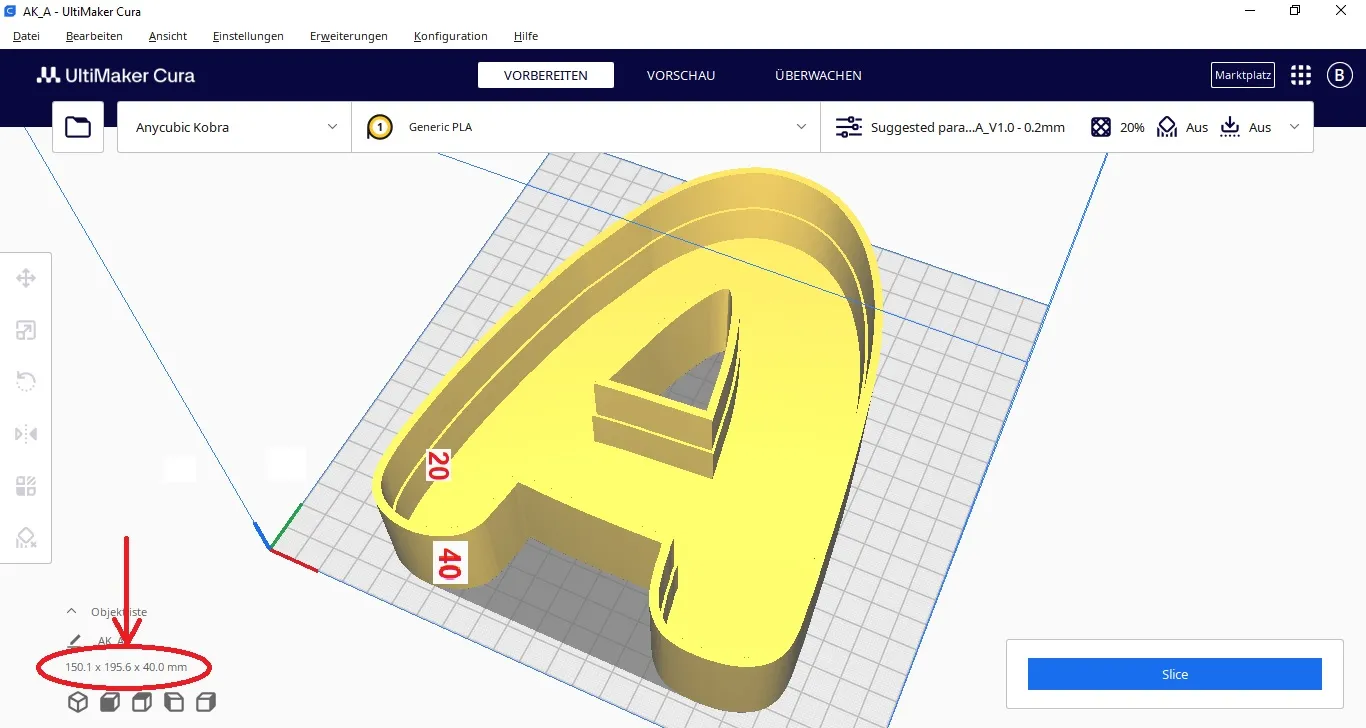This screenshot has width=1366, height=728.
Task: Click the pencil icon beside AK_A
Action: point(74,640)
